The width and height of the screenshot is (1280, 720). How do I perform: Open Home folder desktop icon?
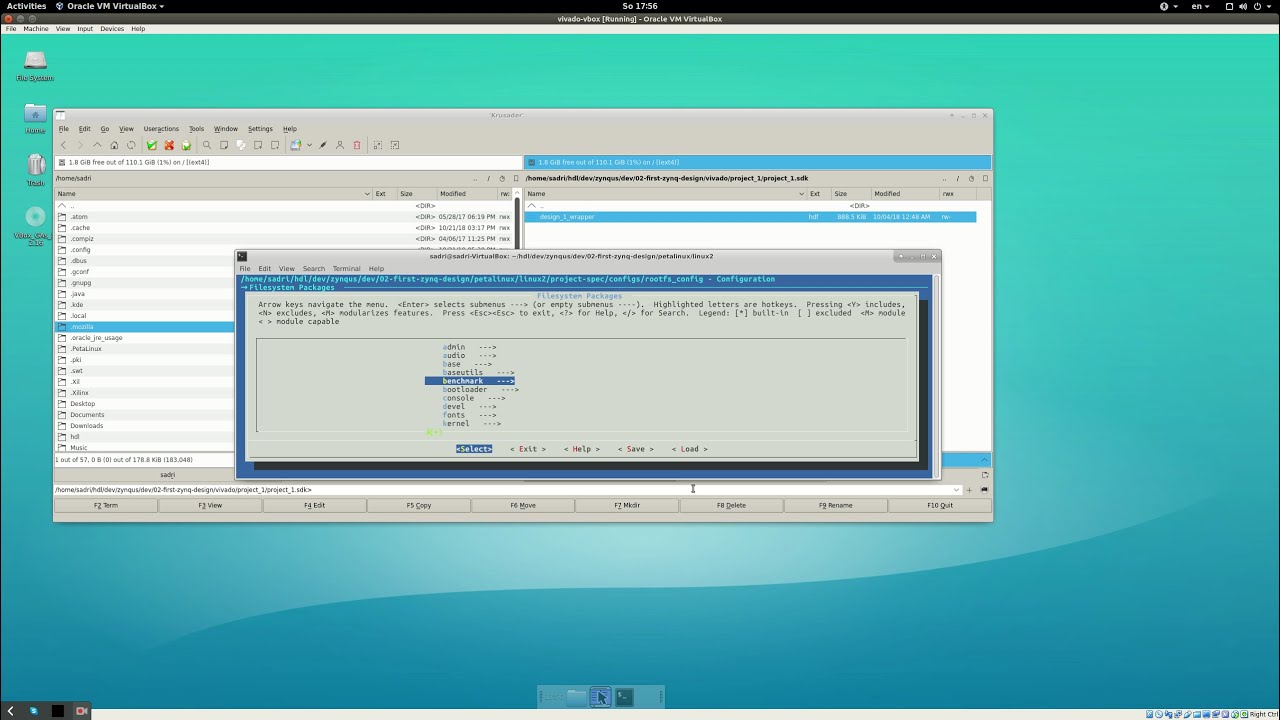tap(35, 119)
